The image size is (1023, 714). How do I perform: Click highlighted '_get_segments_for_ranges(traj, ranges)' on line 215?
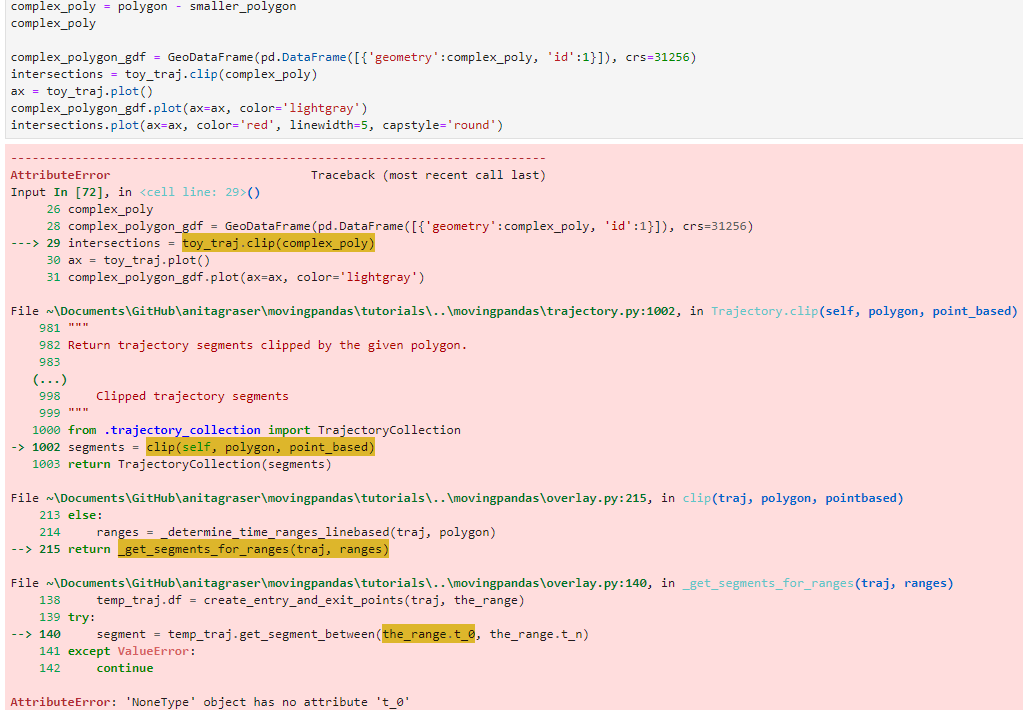[253, 549]
